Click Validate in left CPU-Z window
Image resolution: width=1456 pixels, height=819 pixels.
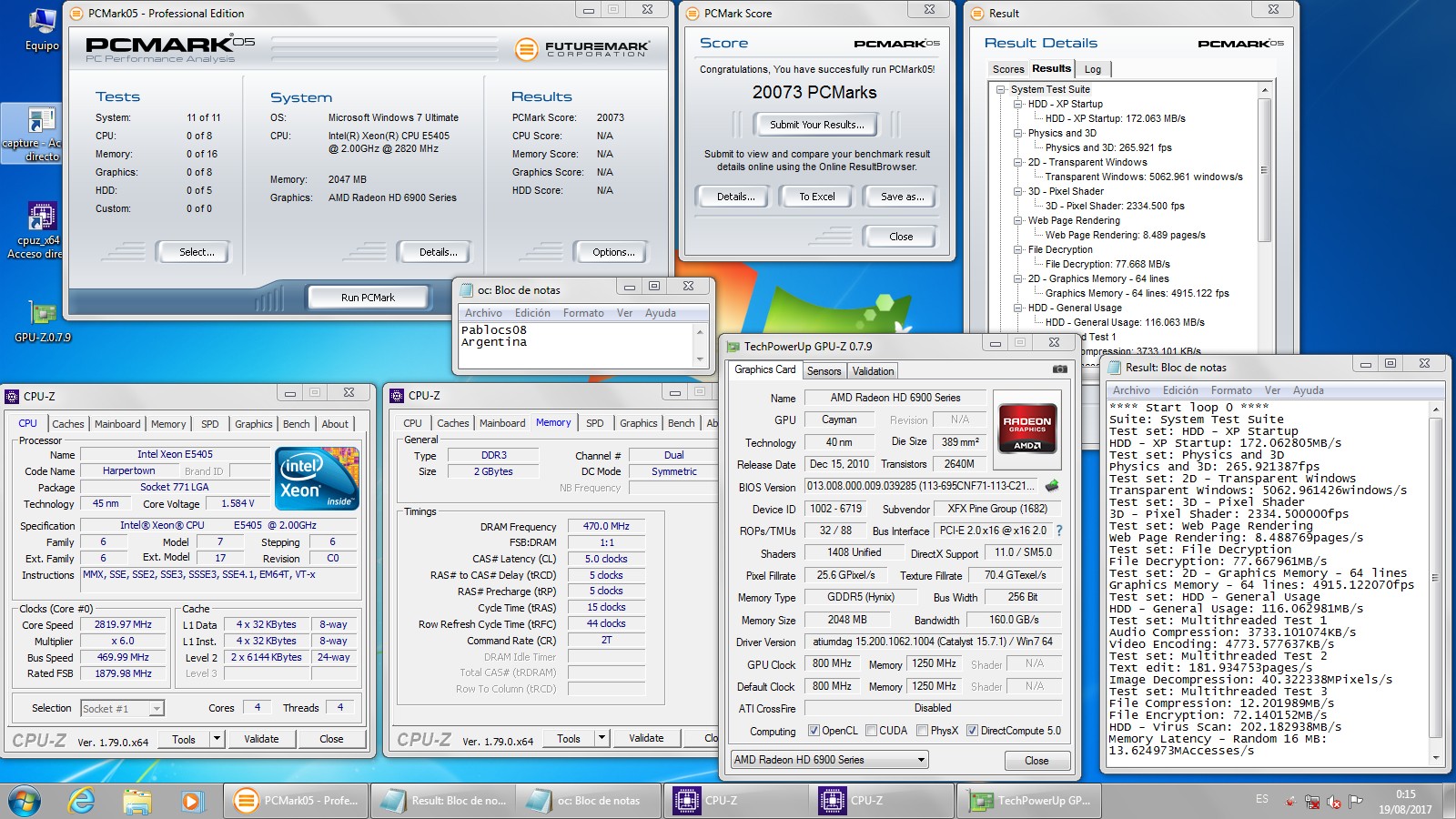click(261, 739)
